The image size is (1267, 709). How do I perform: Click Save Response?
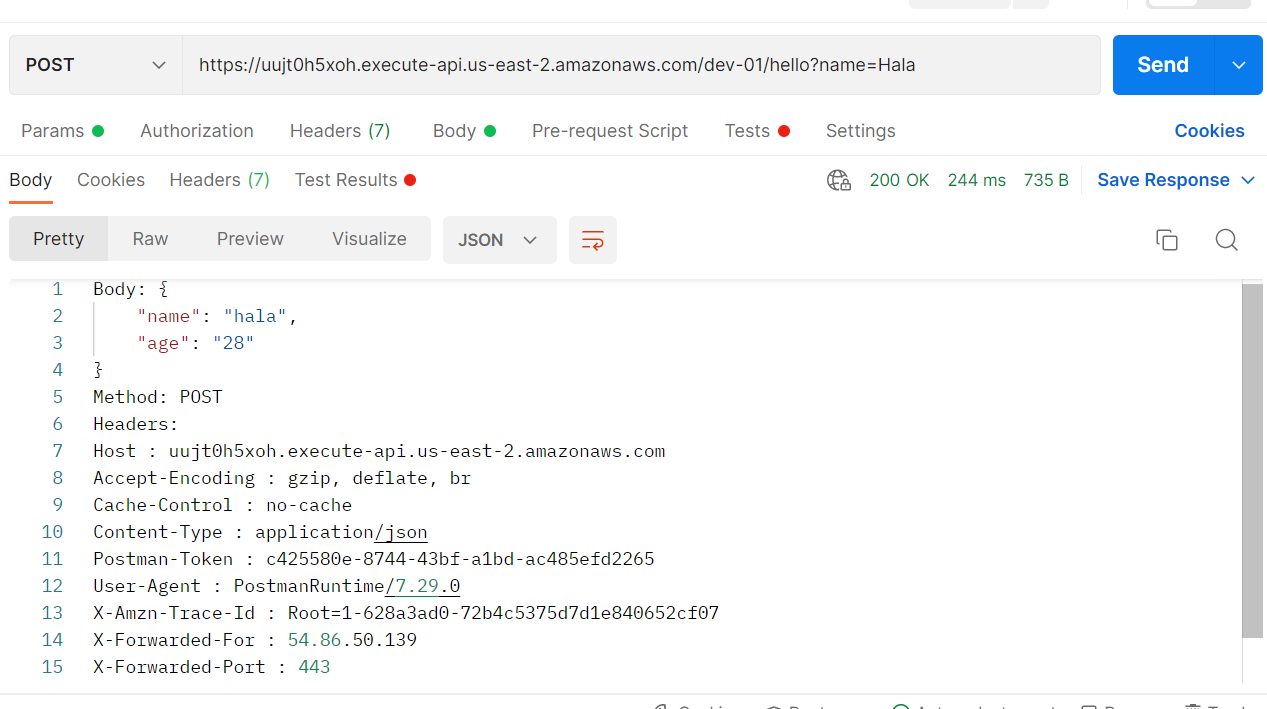[1163, 180]
